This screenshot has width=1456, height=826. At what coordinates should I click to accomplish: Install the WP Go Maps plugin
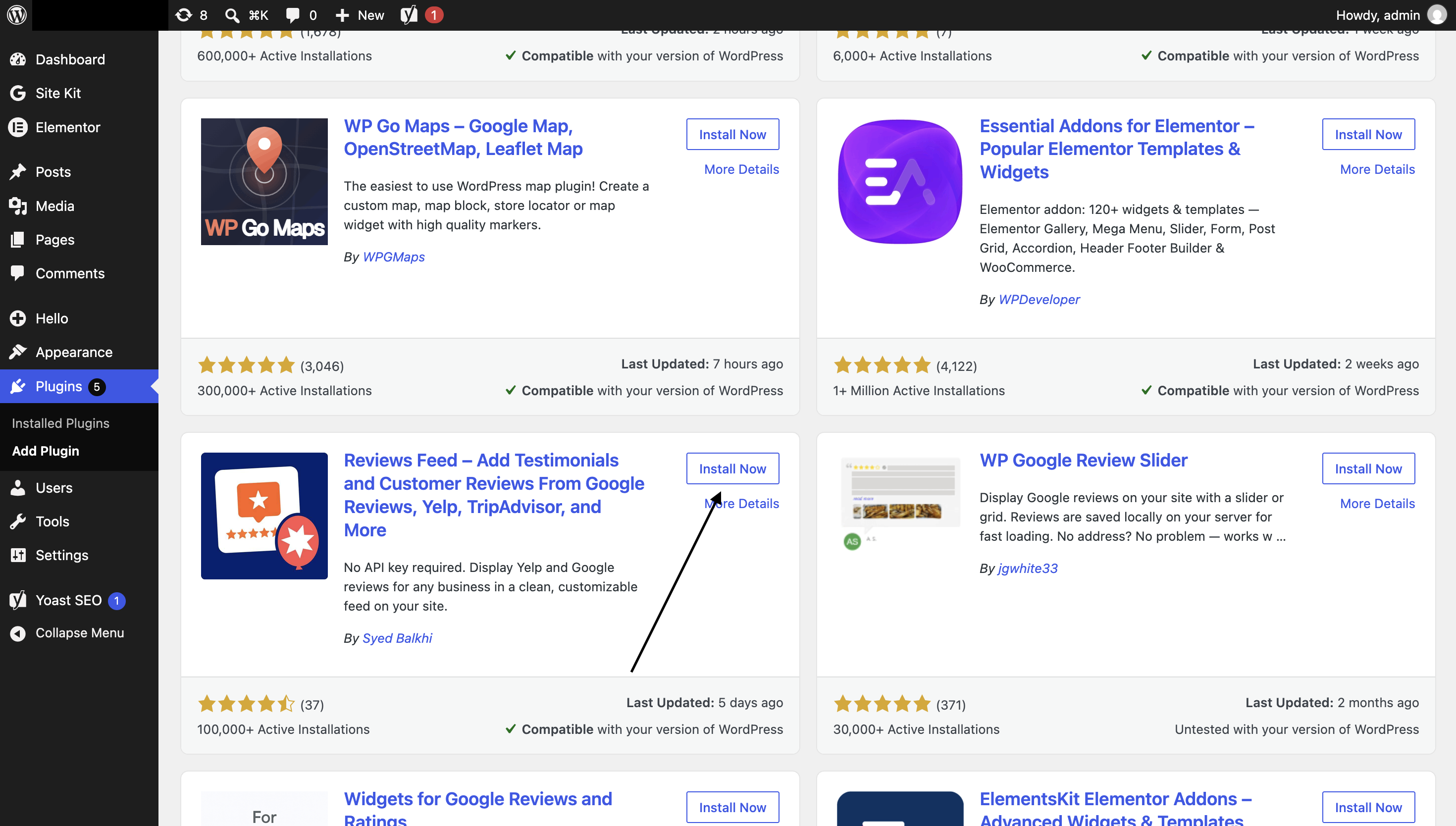point(732,135)
